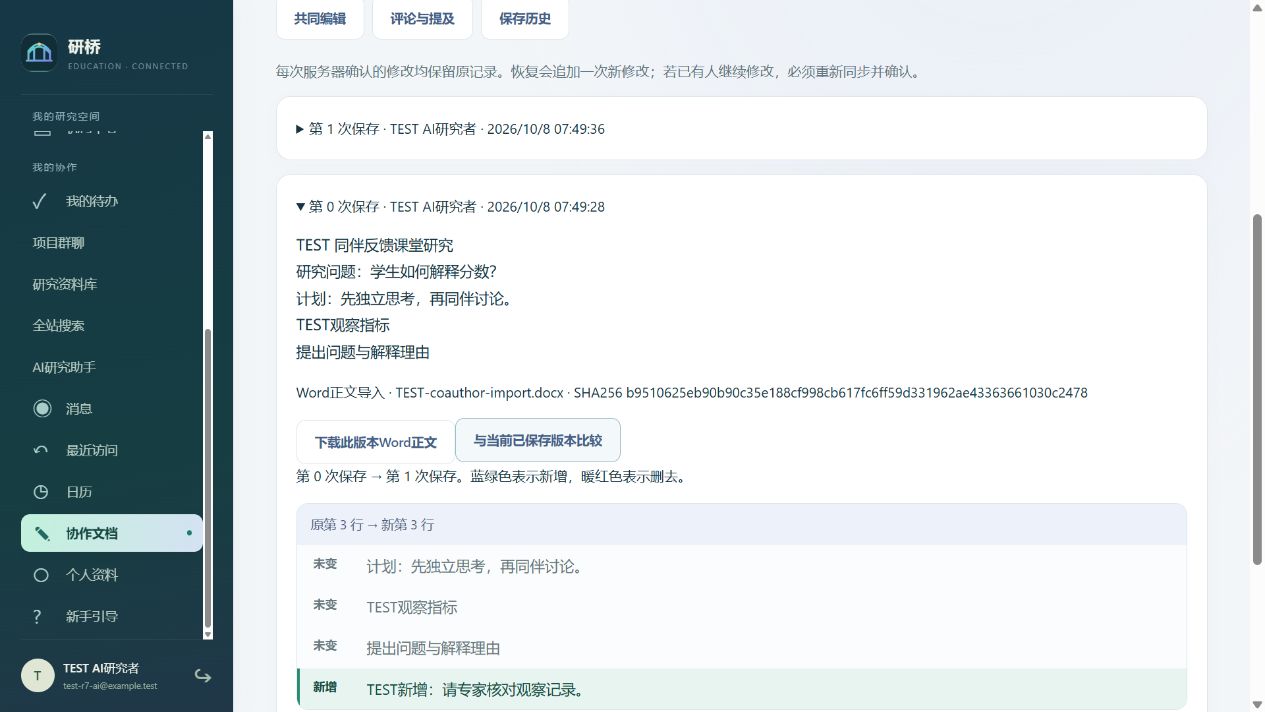Open 全站搜索 in the sidebar
Viewport: 1265px width, 712px height.
point(112,326)
